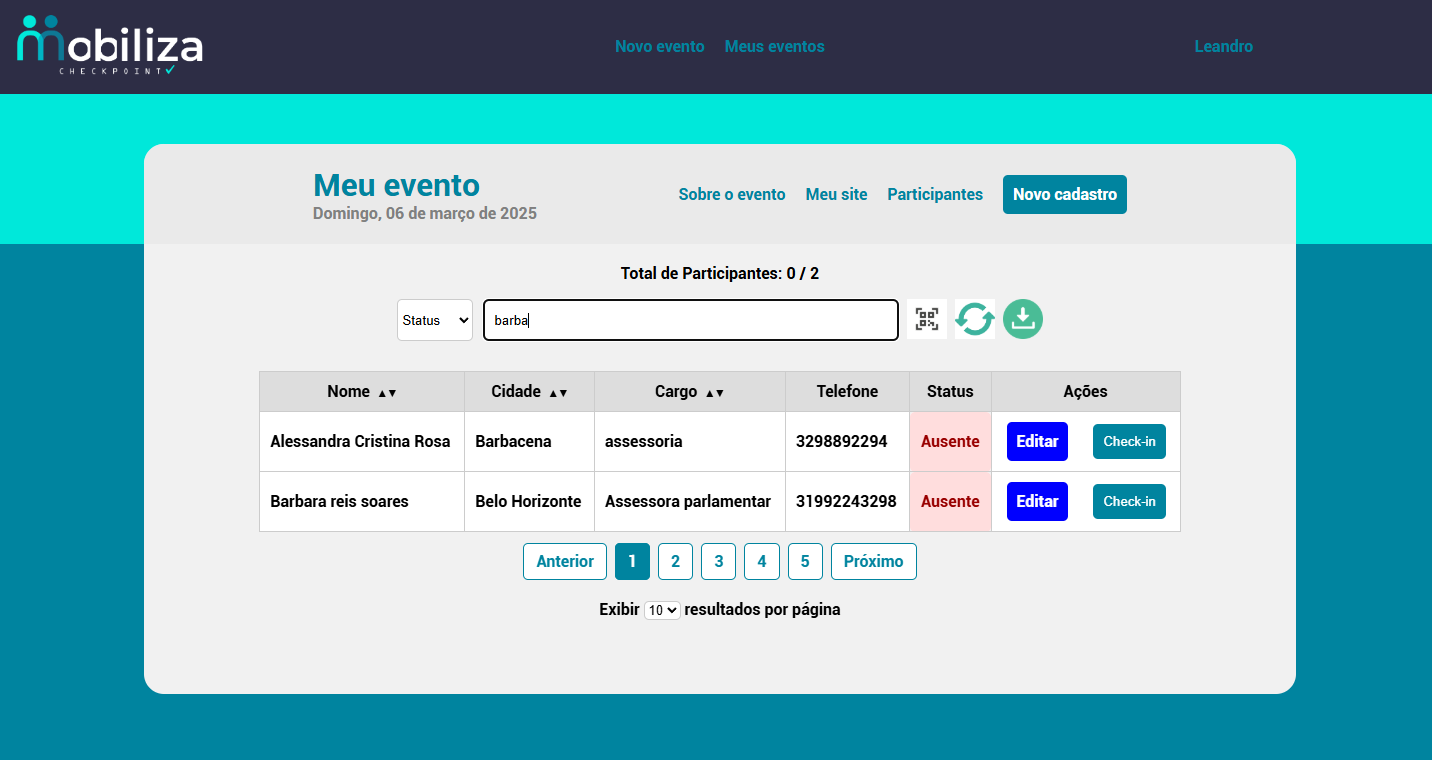Click the green refresh arrows icon
The width and height of the screenshot is (1432, 760).
coord(974,319)
